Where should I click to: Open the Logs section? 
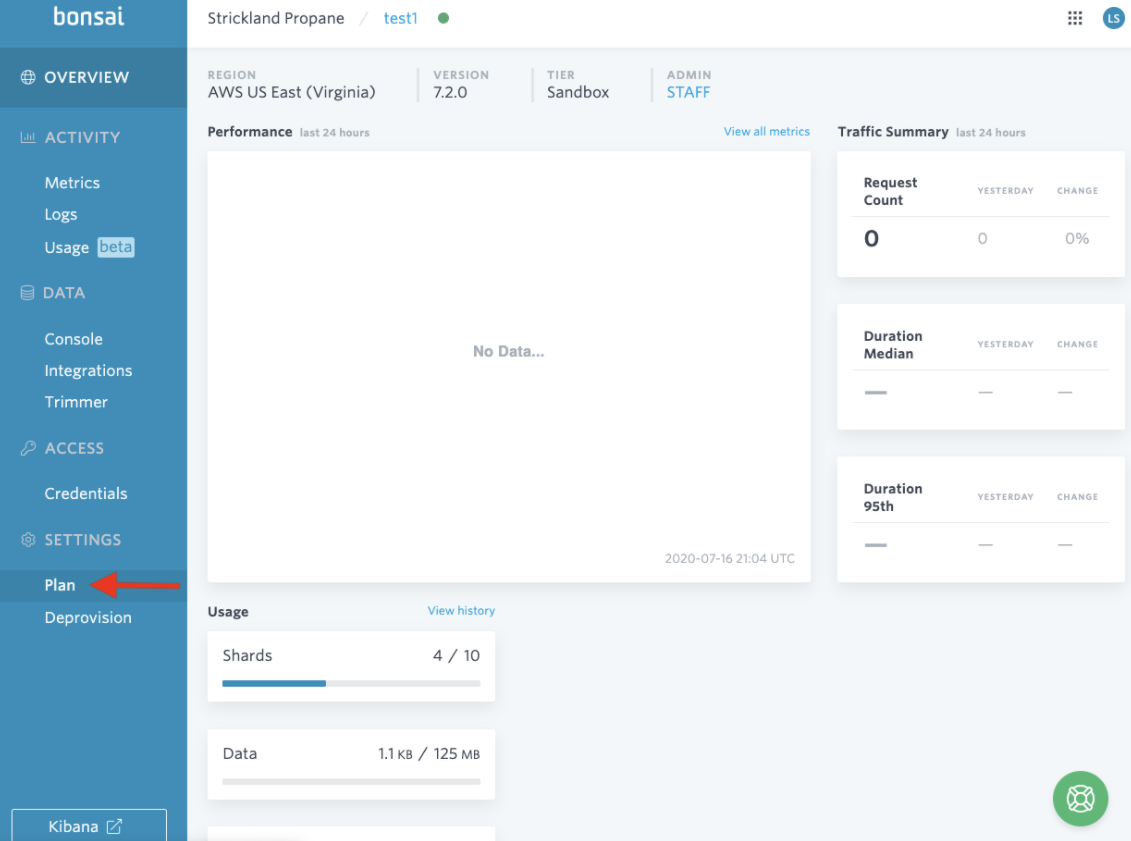coord(61,214)
